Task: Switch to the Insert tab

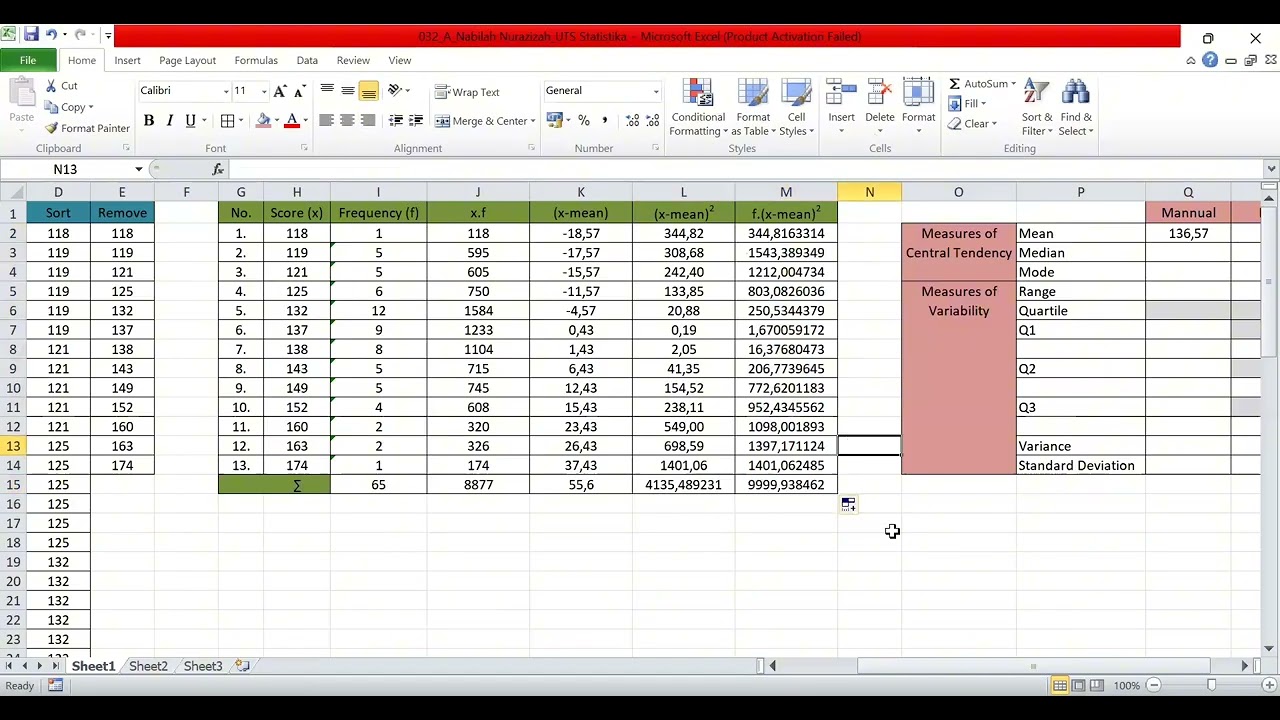Action: (127, 60)
